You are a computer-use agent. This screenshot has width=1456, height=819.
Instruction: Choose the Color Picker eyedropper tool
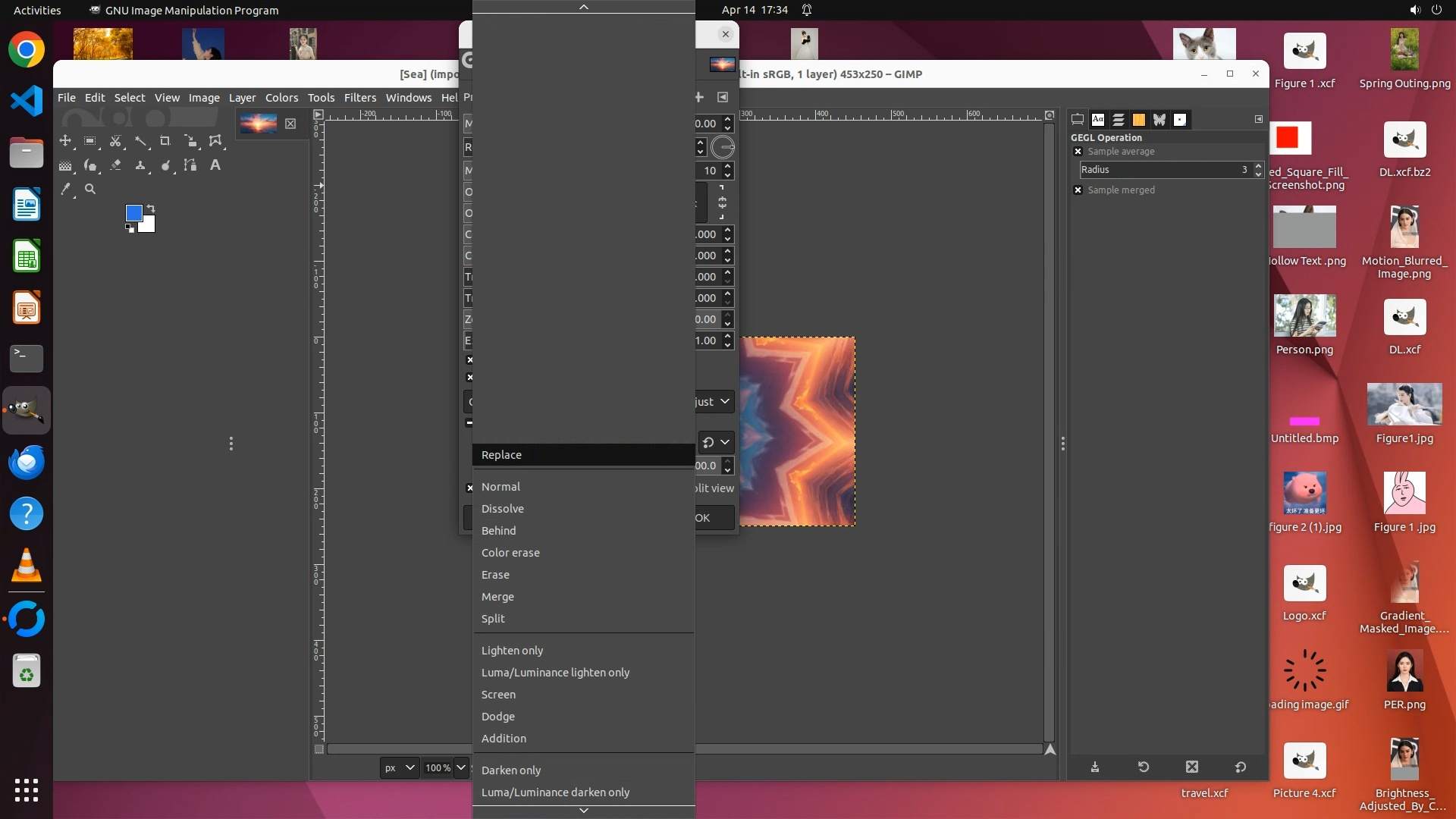(x=66, y=190)
